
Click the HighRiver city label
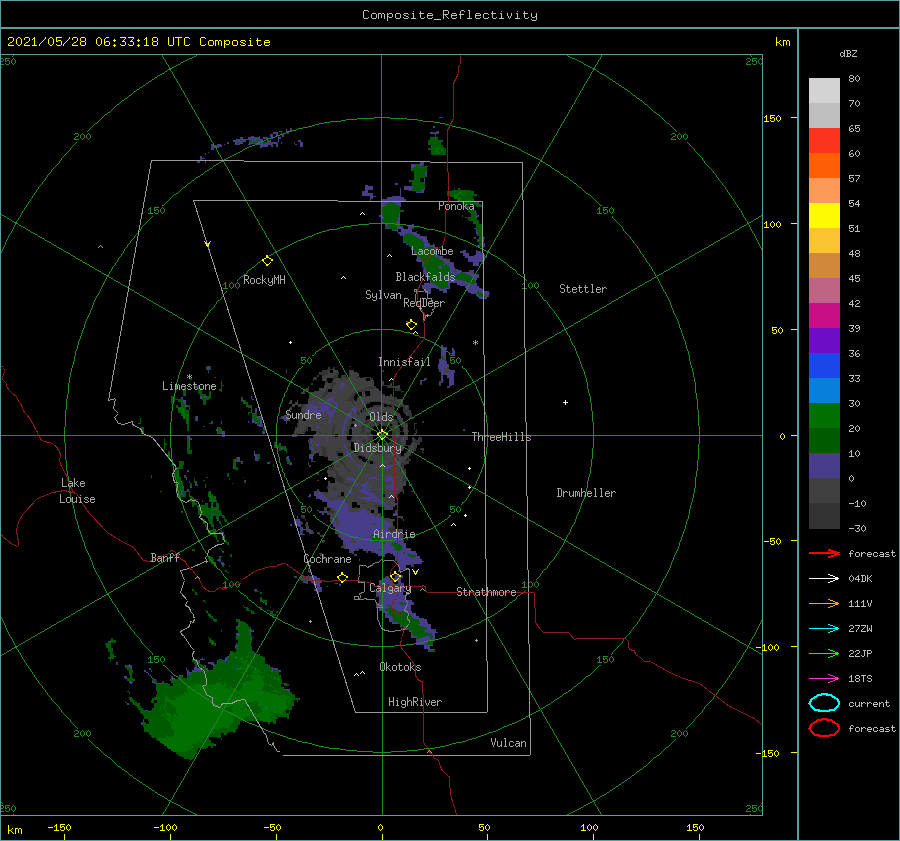pos(415,702)
